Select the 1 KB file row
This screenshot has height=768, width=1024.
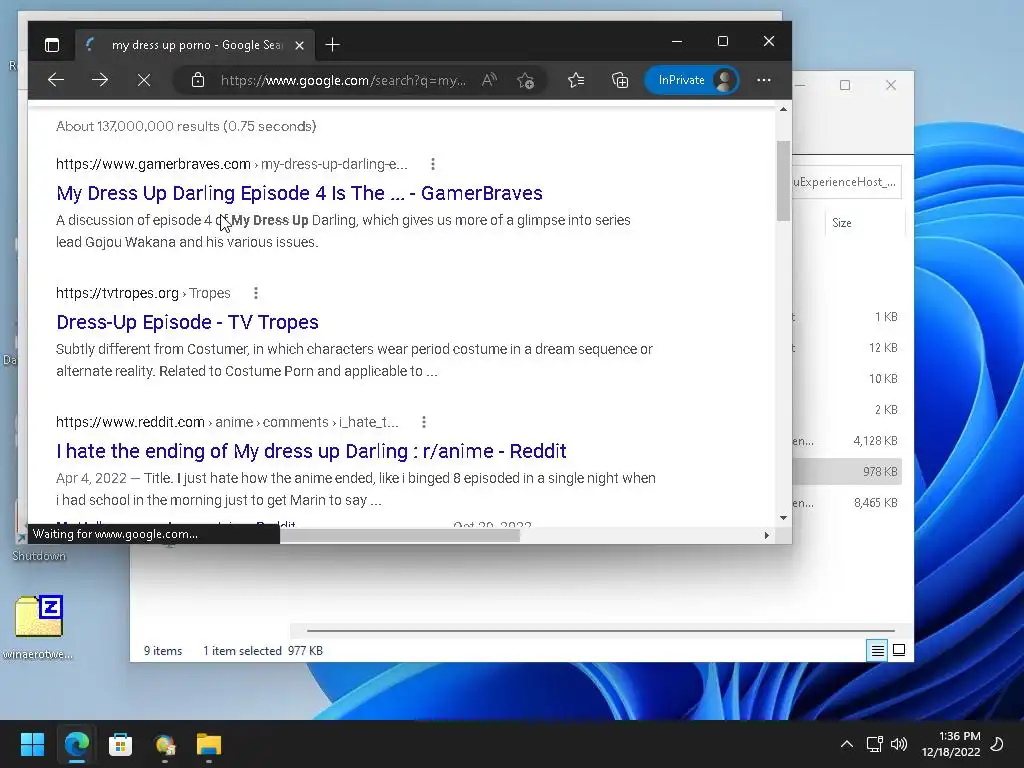(x=847, y=317)
